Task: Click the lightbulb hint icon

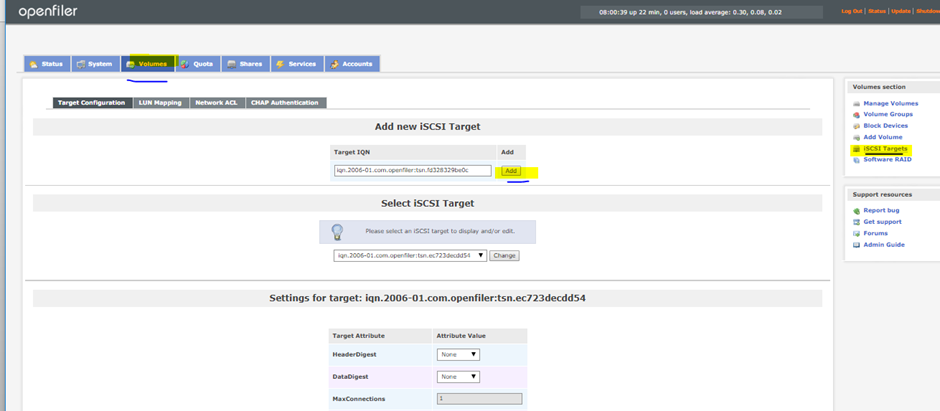Action: pos(338,231)
